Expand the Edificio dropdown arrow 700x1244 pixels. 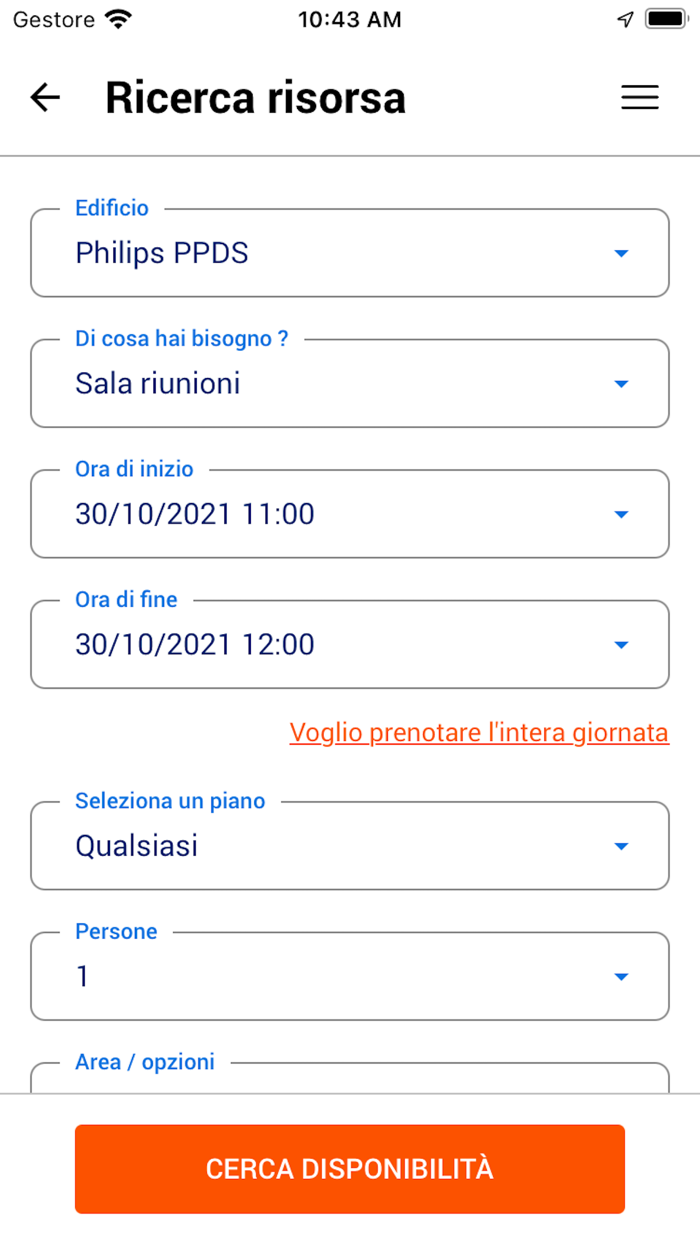tap(621, 254)
